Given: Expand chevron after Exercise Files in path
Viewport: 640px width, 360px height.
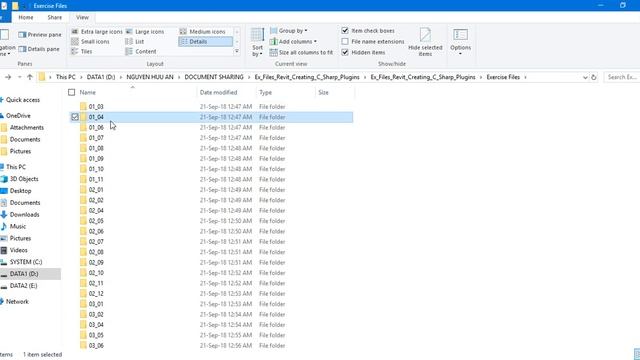Looking at the screenshot, I should click(x=525, y=77).
